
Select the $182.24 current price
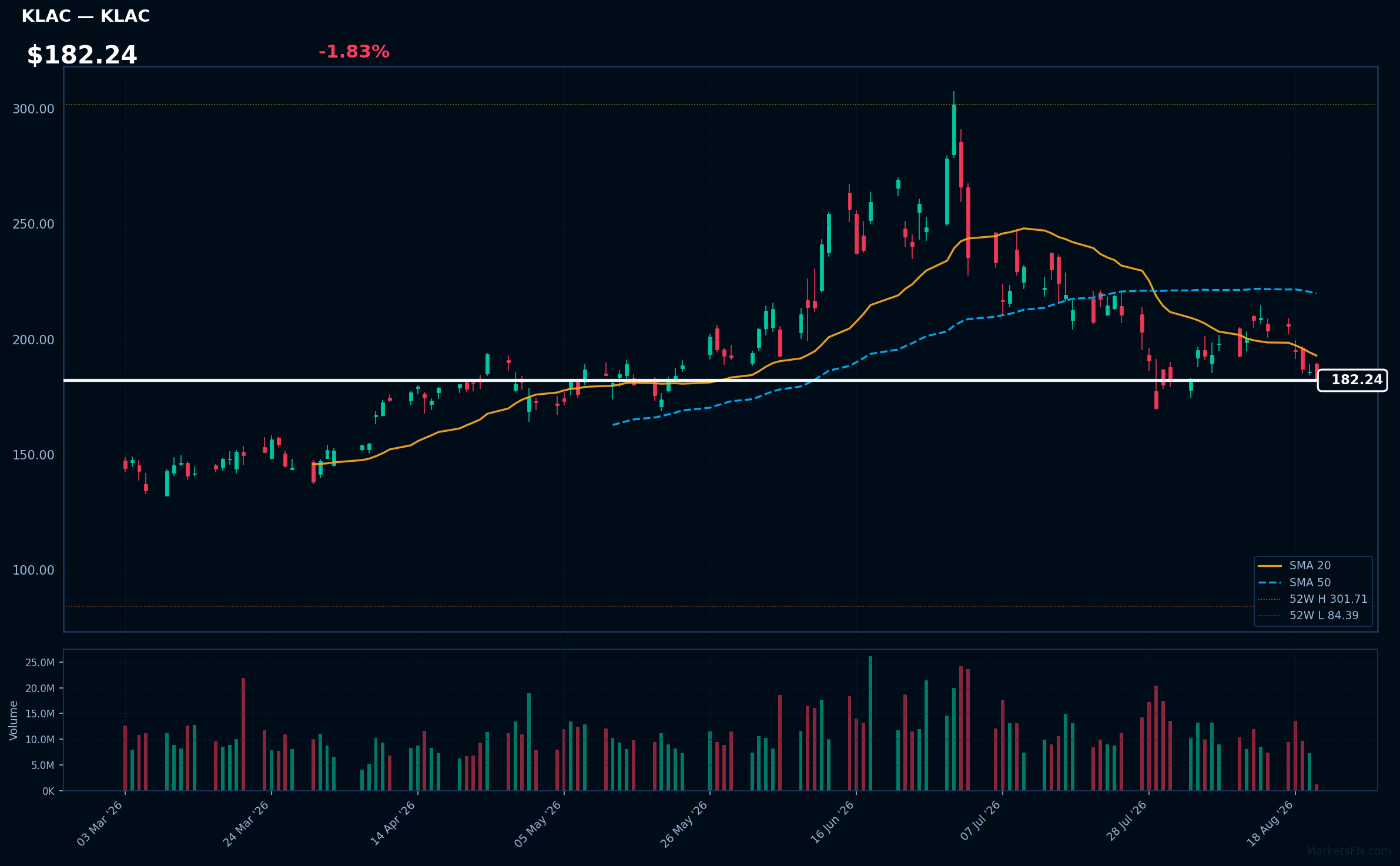click(82, 55)
